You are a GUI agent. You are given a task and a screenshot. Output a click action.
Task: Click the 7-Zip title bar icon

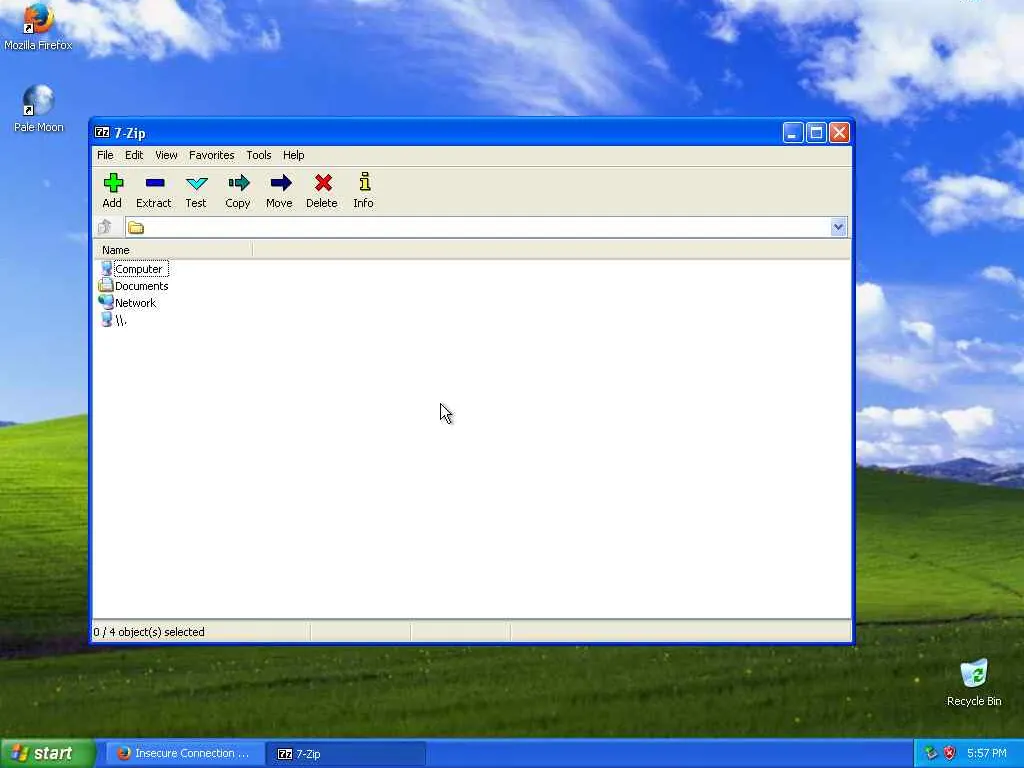click(102, 133)
